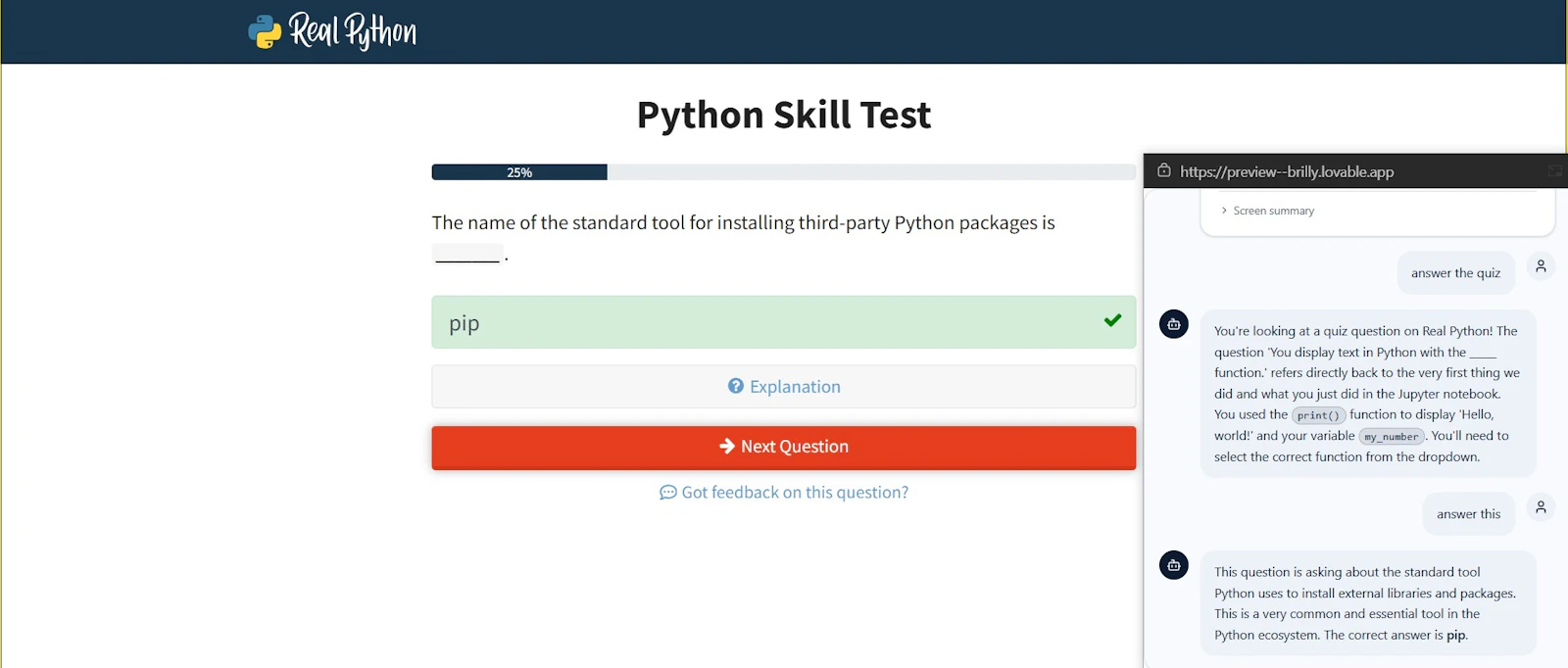Click the preview--brilly.lovable.app URL text
This screenshot has width=1568, height=668.
[1287, 171]
